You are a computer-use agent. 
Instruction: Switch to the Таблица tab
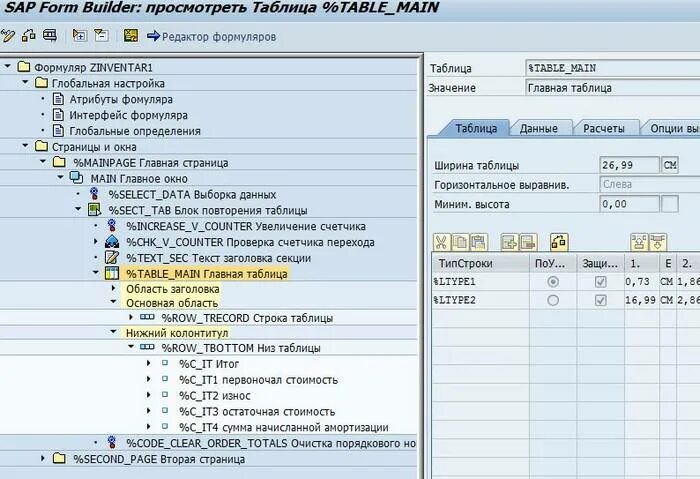coord(476,129)
